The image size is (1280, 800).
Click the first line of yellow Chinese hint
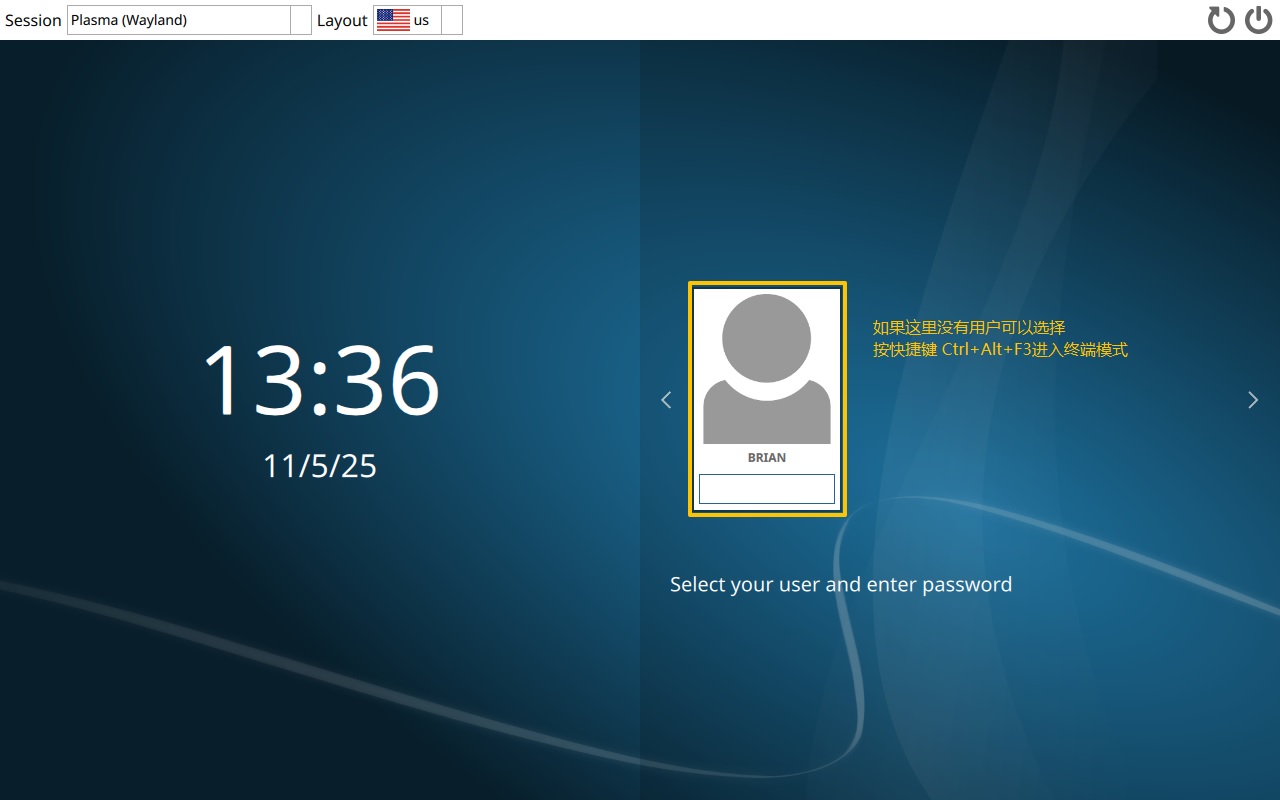coord(969,327)
